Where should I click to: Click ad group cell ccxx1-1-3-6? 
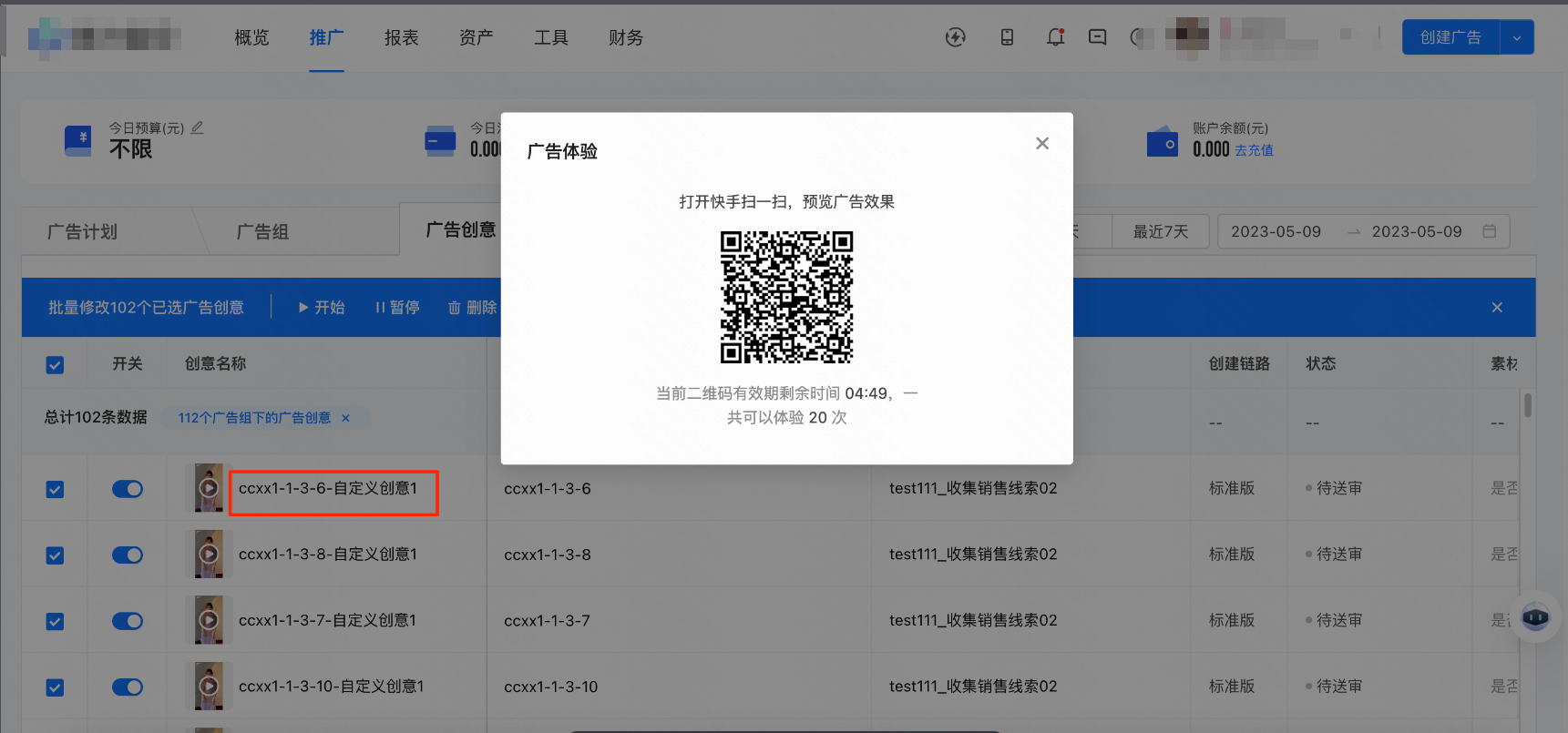pyautogui.click(x=548, y=488)
